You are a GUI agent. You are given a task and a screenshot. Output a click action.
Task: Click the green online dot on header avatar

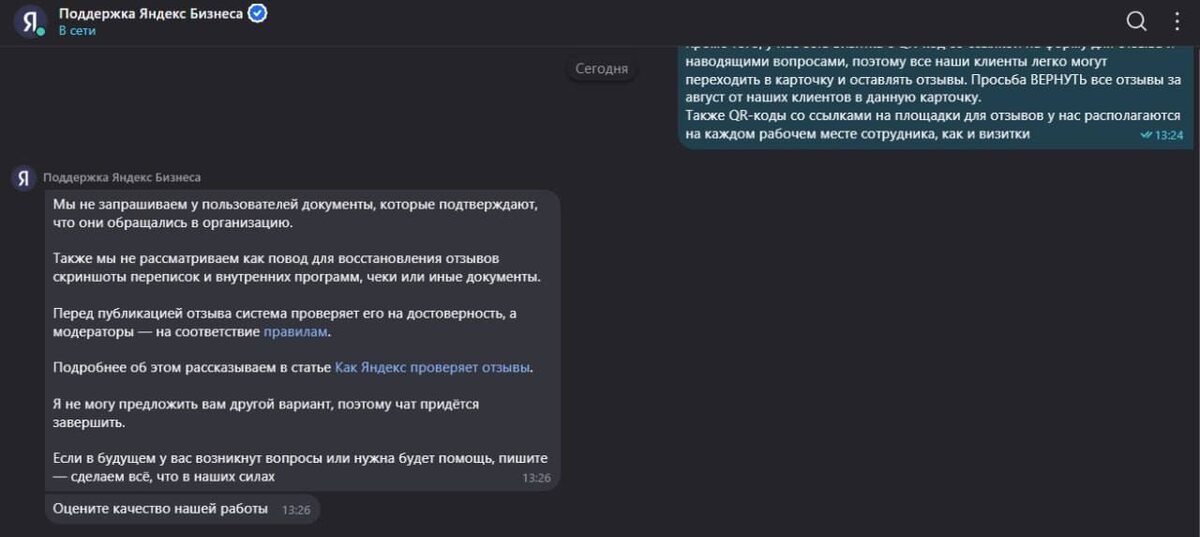coord(41,32)
